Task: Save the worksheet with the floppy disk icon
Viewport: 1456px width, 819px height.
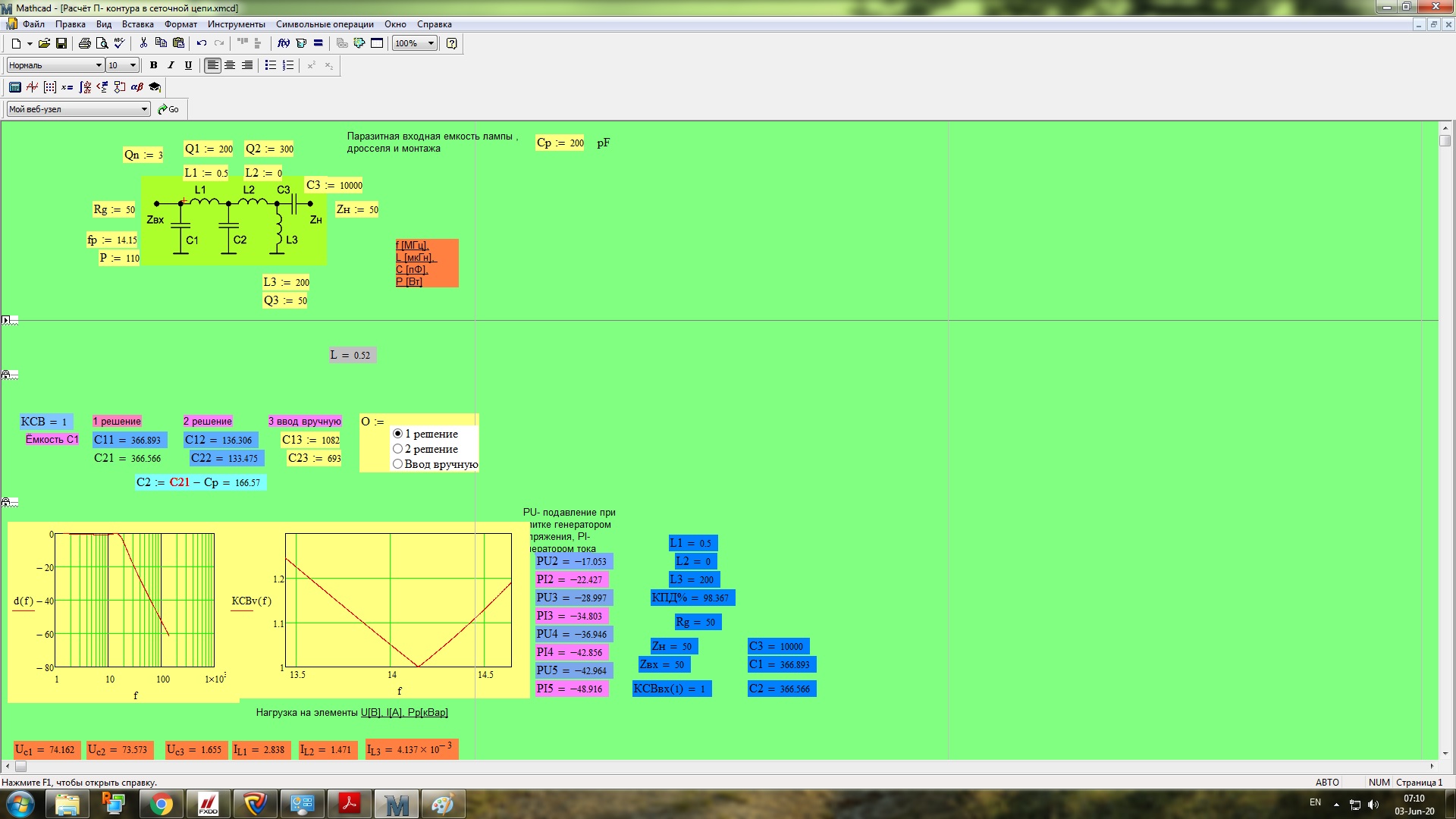Action: pyautogui.click(x=61, y=43)
